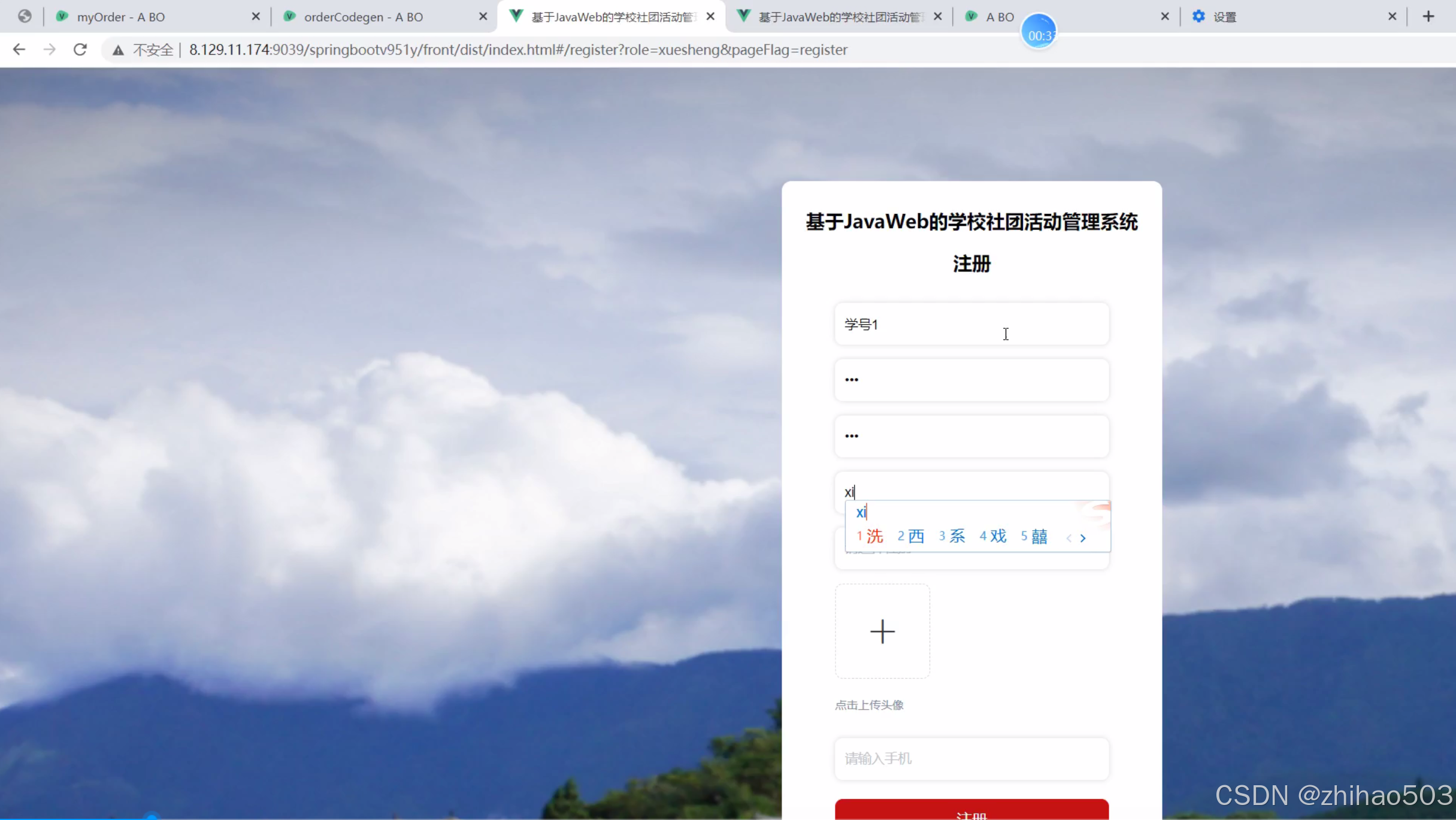Click the red 注册 register button
Viewport: 1456px width, 820px height.
coord(971,813)
